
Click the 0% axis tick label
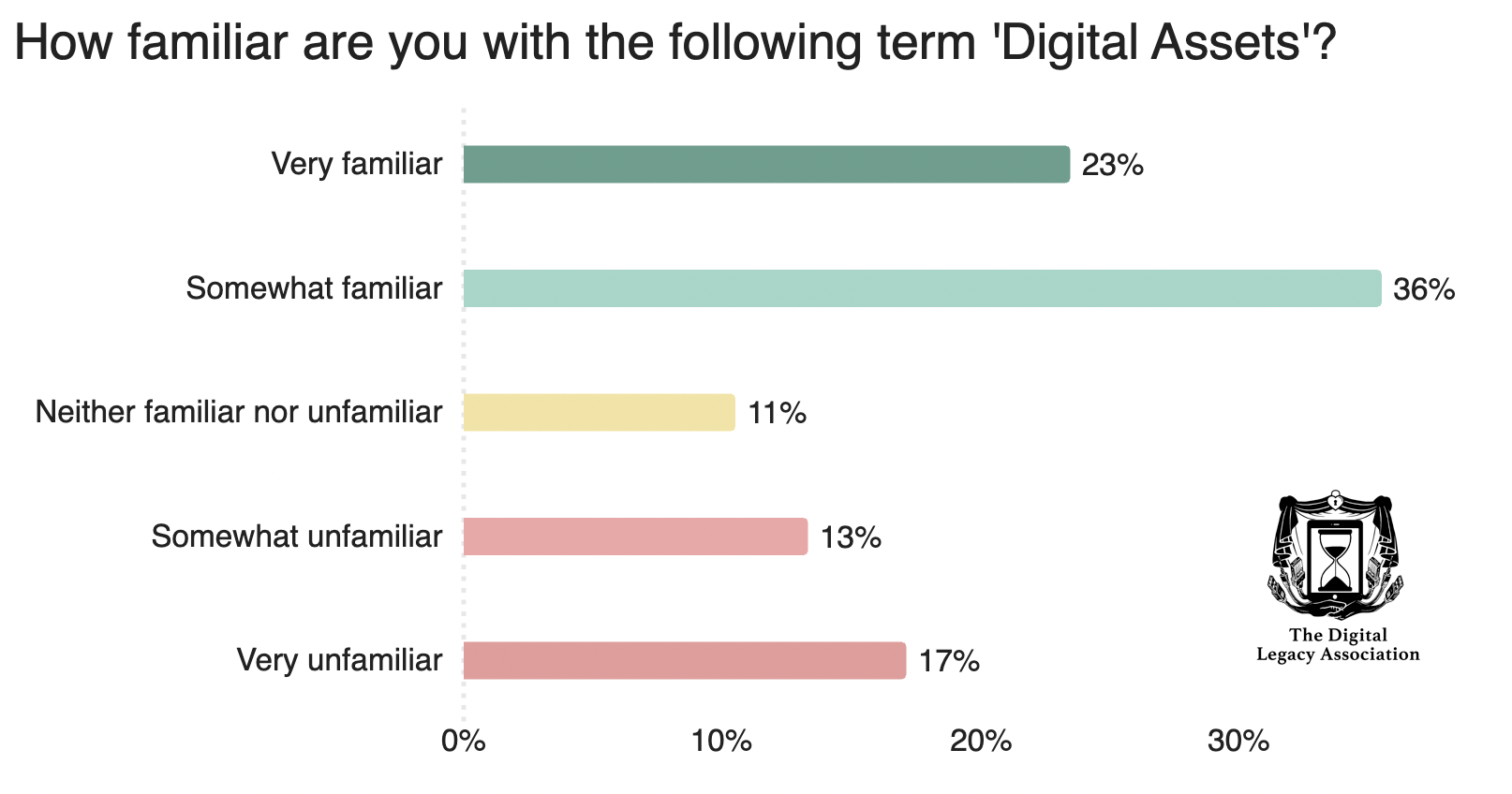(464, 742)
